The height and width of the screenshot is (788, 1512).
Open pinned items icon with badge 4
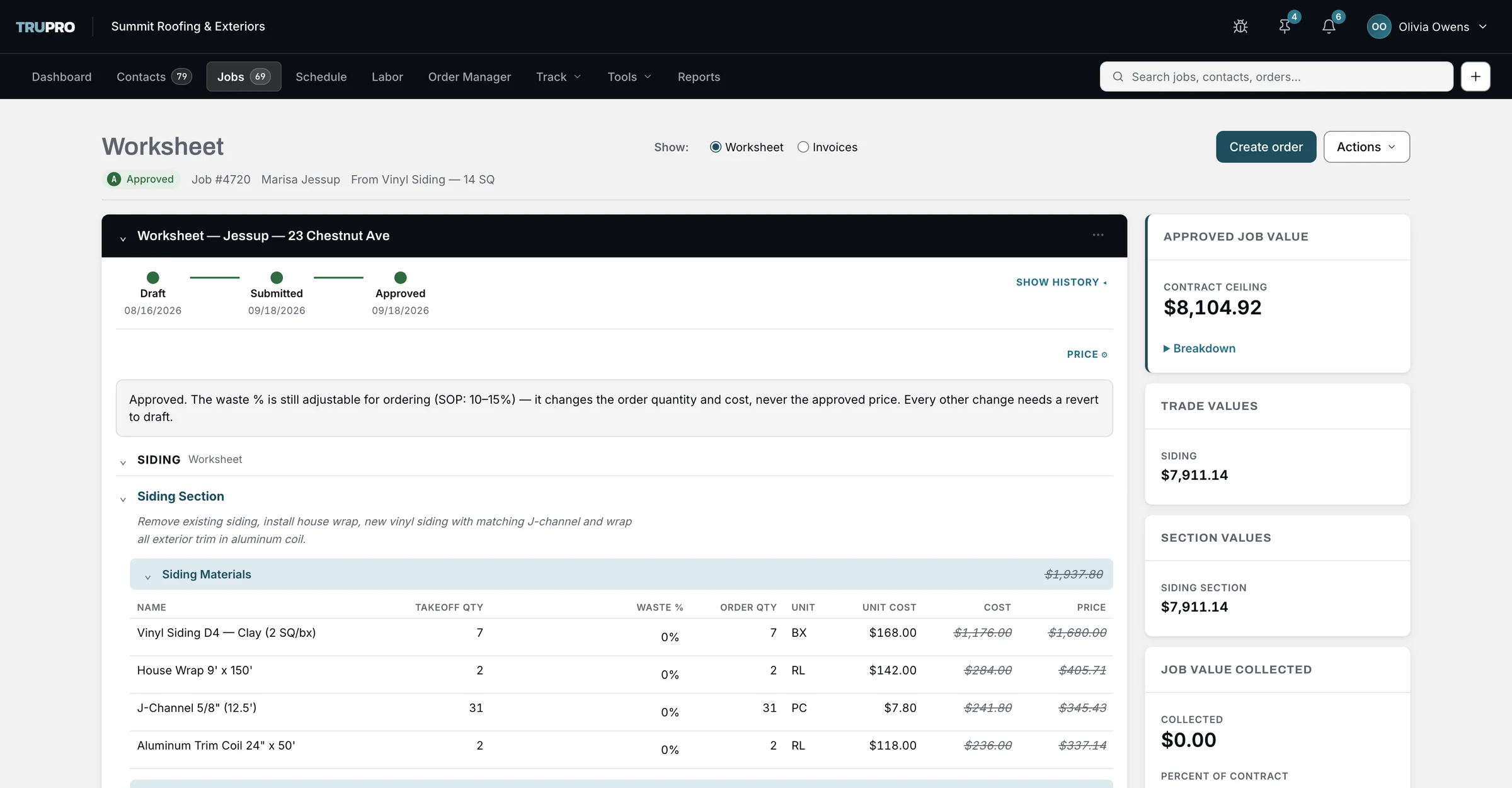click(x=1285, y=26)
